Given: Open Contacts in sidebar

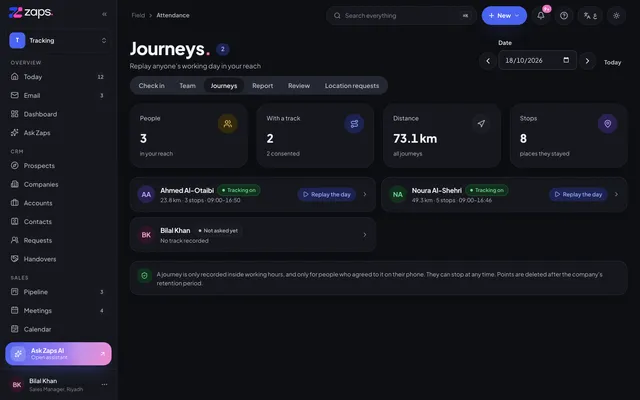Looking at the screenshot, I should click(58, 222).
